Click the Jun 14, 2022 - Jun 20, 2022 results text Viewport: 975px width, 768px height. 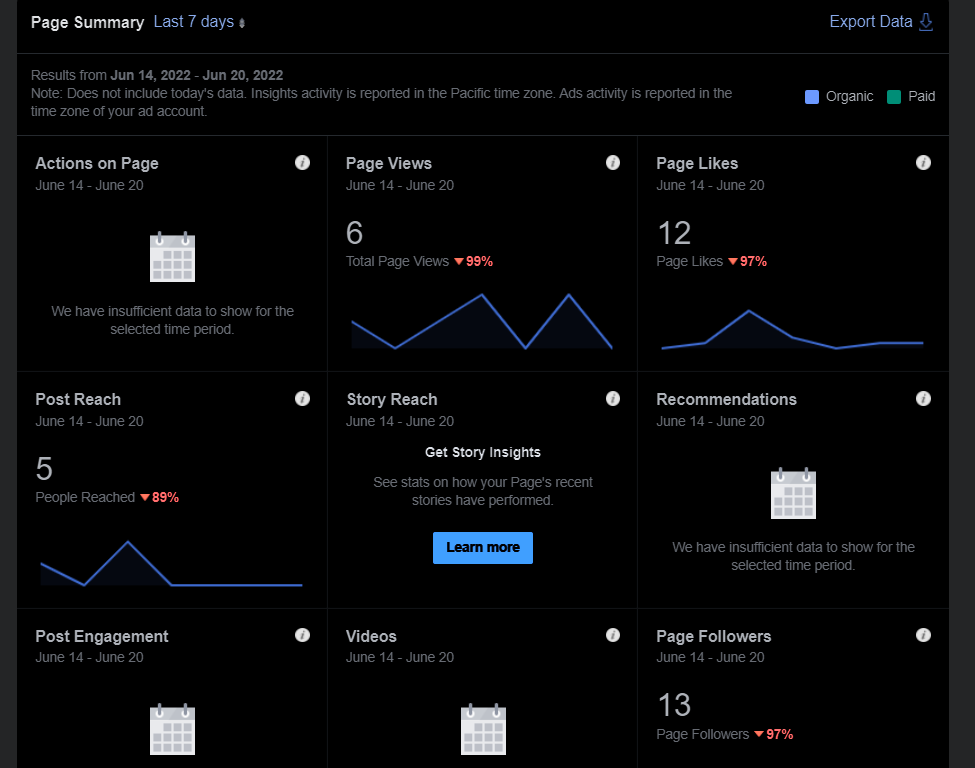pyautogui.click(x=196, y=75)
